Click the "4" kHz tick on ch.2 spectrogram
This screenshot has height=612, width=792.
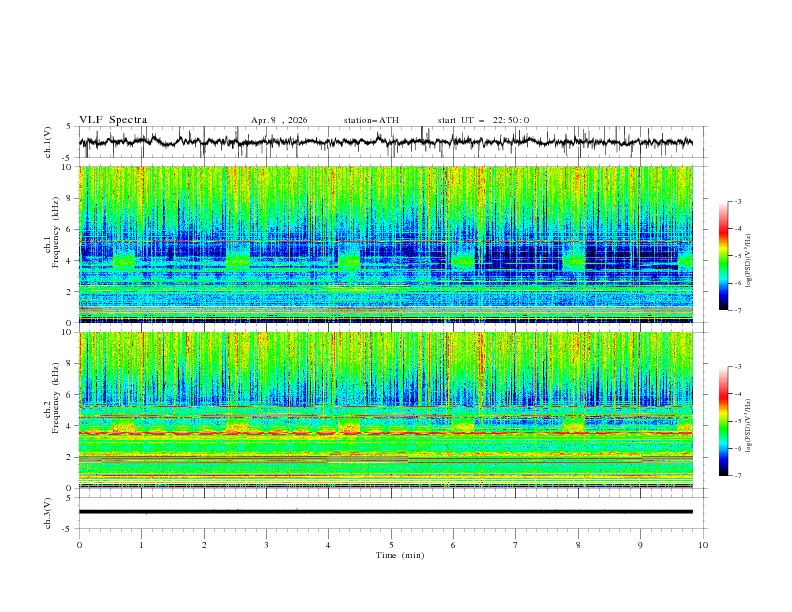tap(70, 426)
